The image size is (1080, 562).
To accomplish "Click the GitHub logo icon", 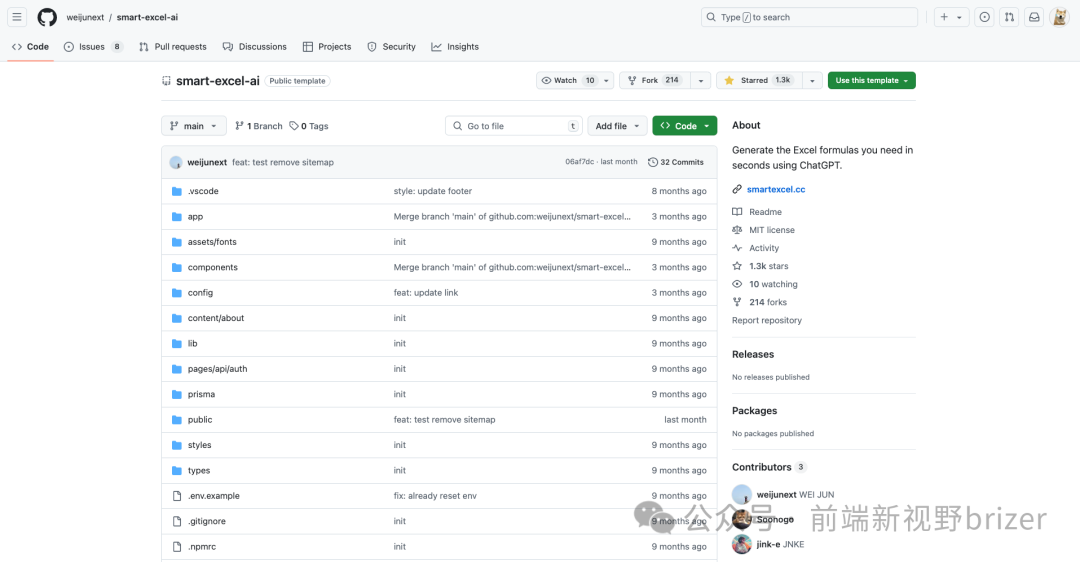I will click(47, 17).
